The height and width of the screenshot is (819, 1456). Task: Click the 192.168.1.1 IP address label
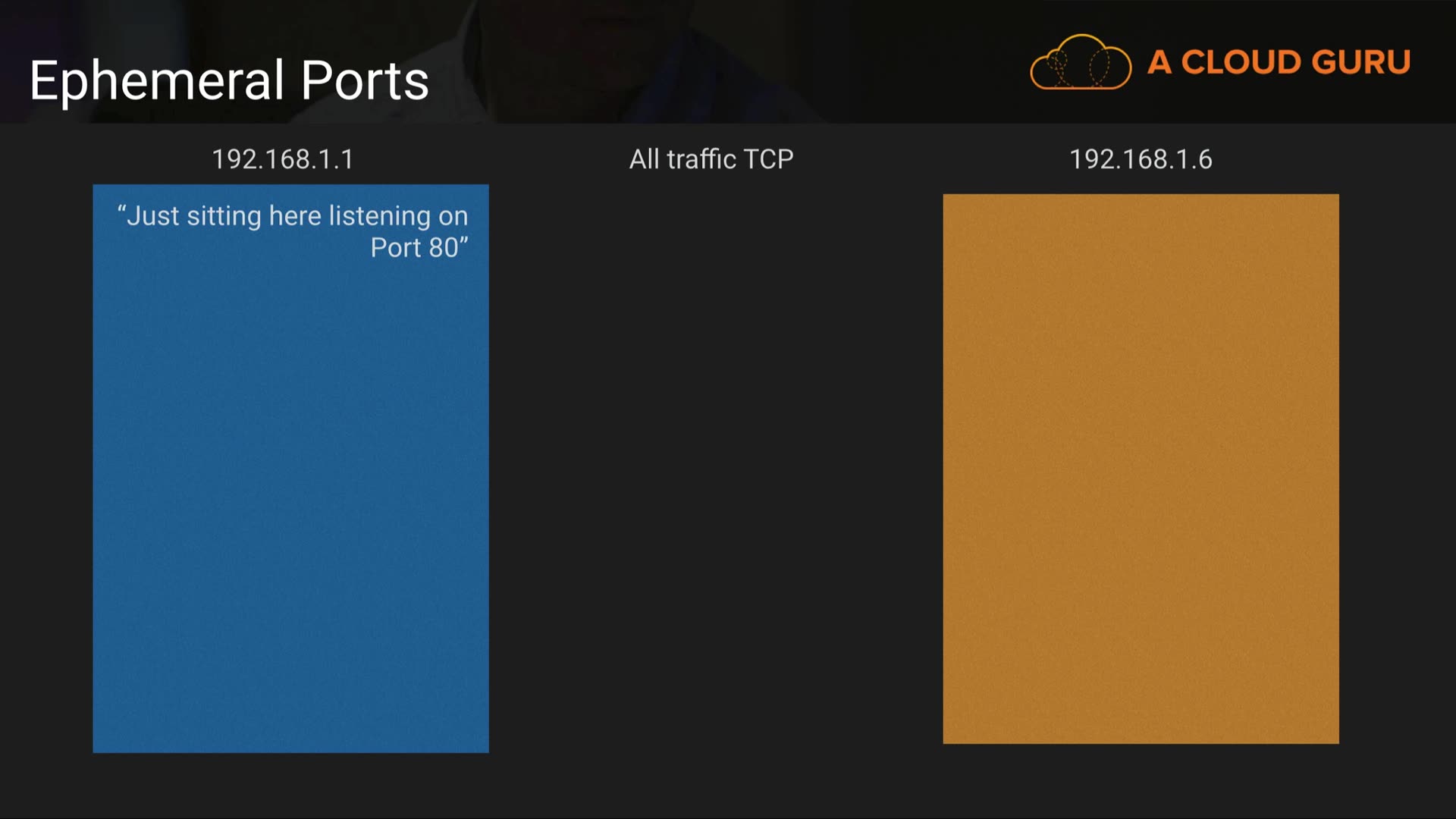click(x=282, y=159)
